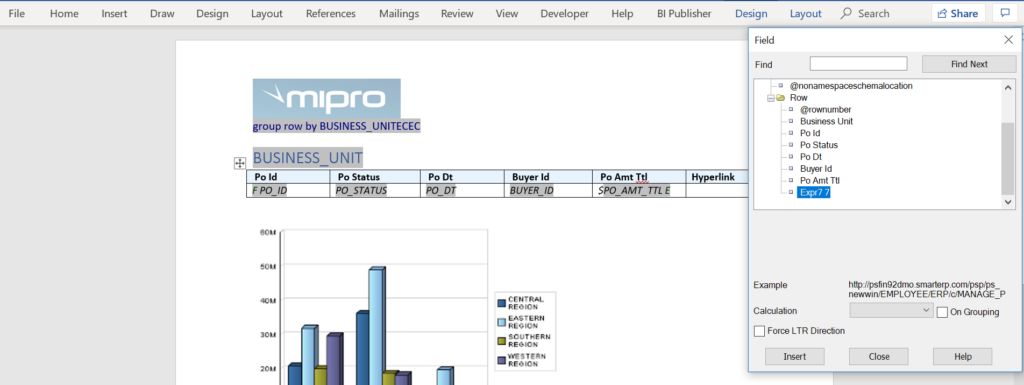Switch to the Home ribbon tab

pos(64,13)
